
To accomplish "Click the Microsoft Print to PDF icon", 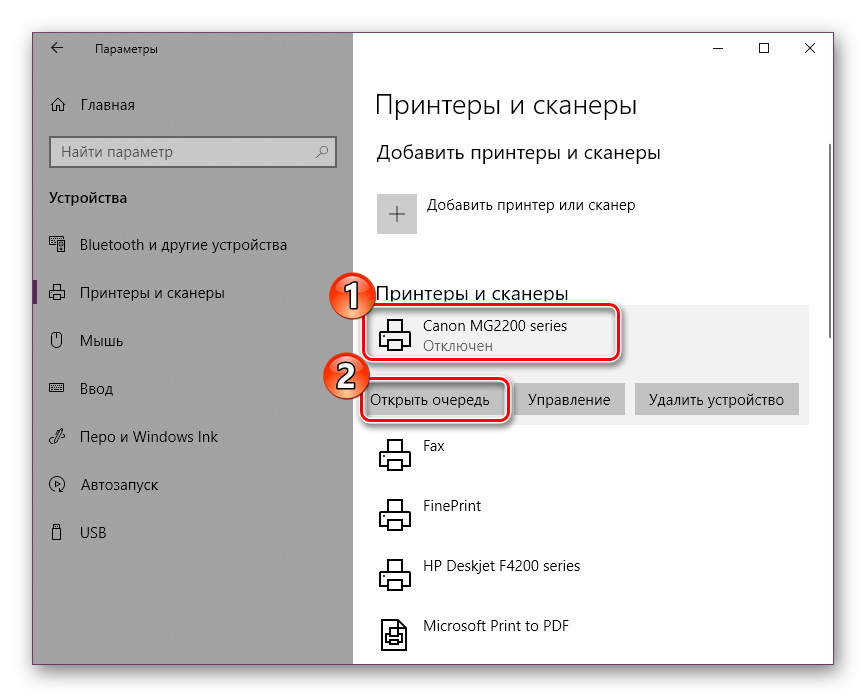I will (395, 635).
